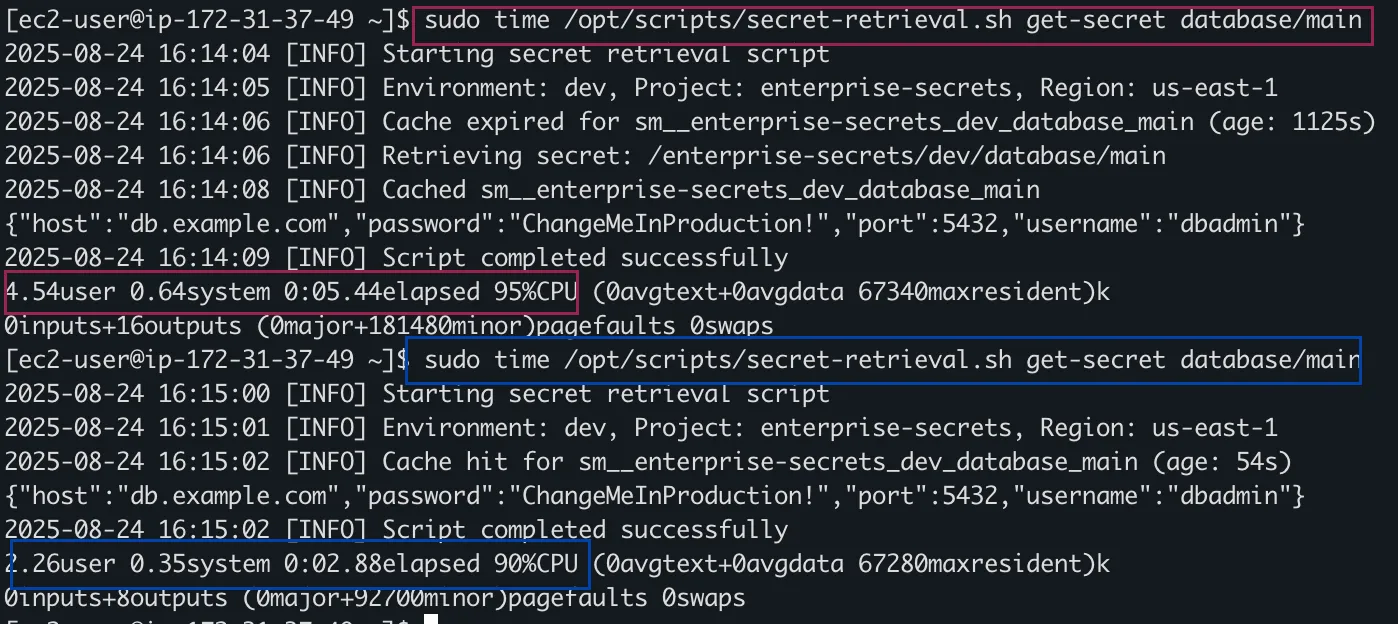The width and height of the screenshot is (1398, 624).
Task: Click the second JSON secret output line
Action: point(655,496)
